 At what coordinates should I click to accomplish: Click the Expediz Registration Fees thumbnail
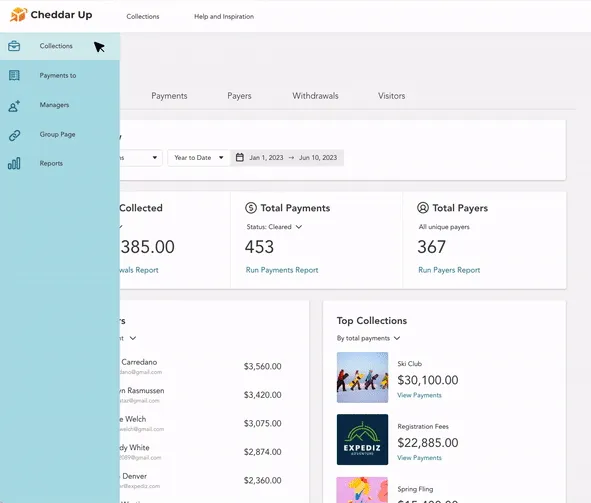[x=362, y=439]
